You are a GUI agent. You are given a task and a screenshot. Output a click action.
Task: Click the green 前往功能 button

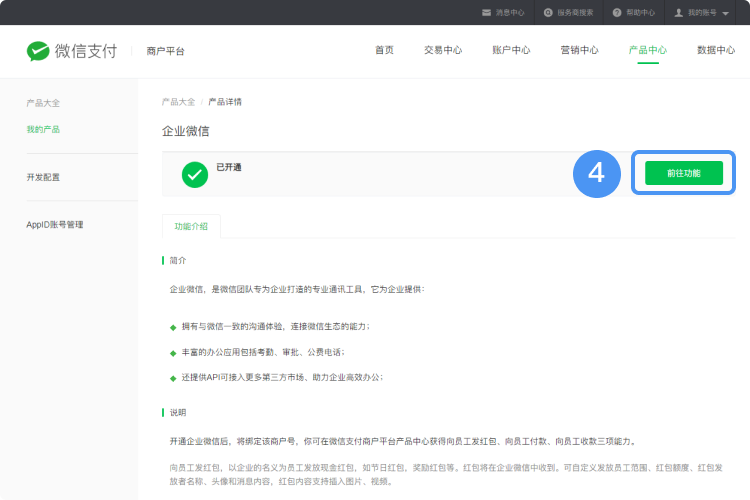pos(684,173)
